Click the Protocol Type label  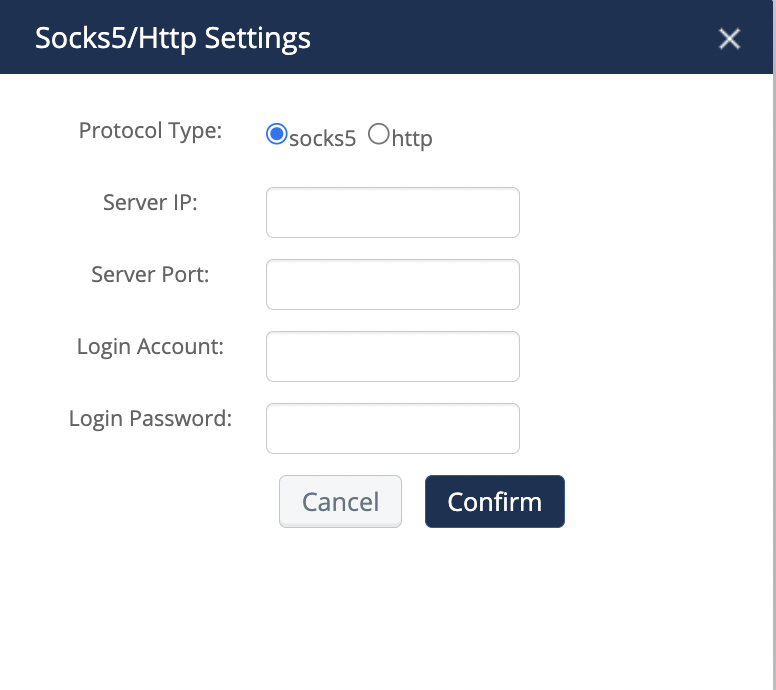pos(150,131)
